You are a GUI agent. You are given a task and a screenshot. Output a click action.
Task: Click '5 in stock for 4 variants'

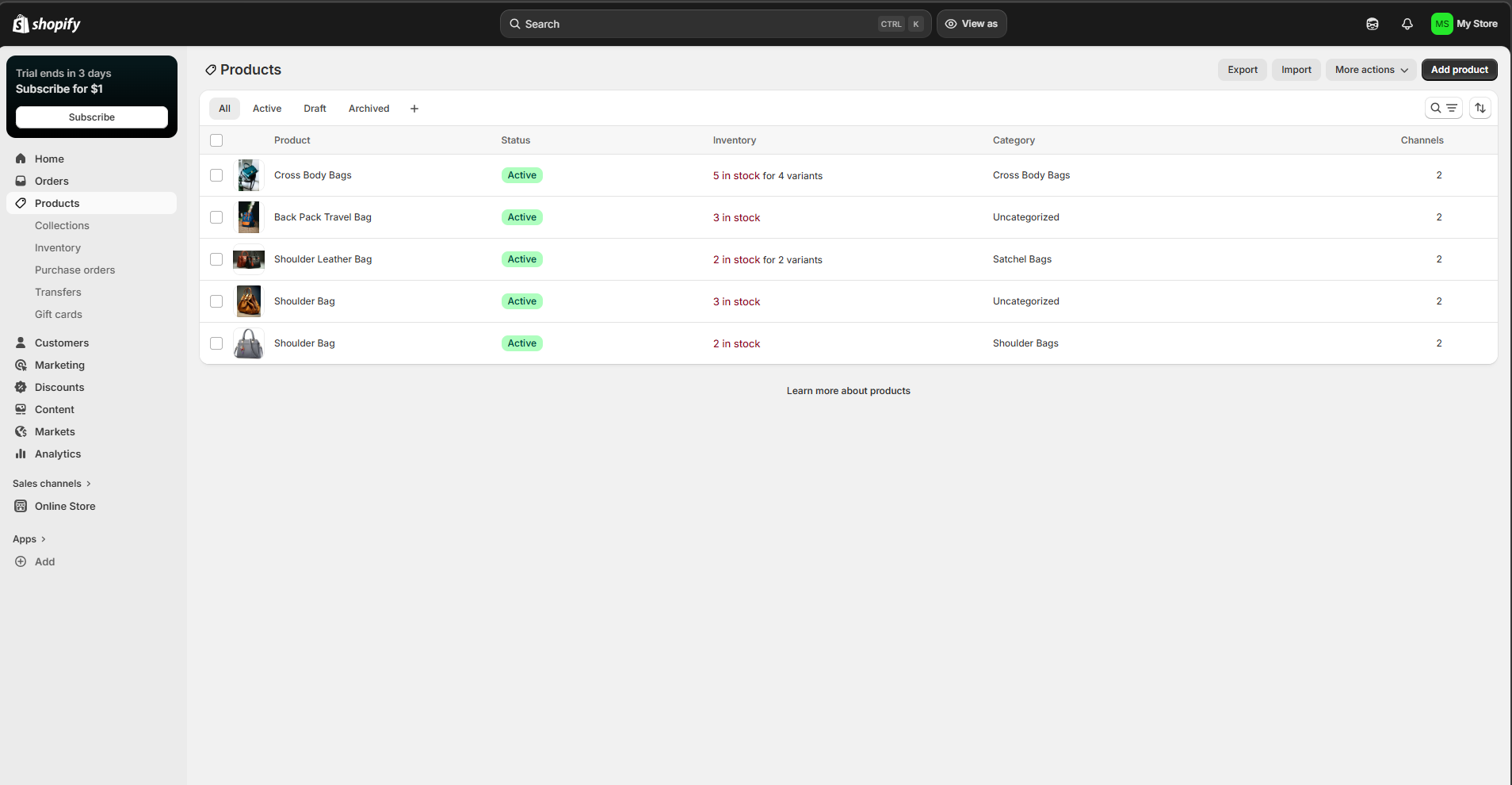768,176
